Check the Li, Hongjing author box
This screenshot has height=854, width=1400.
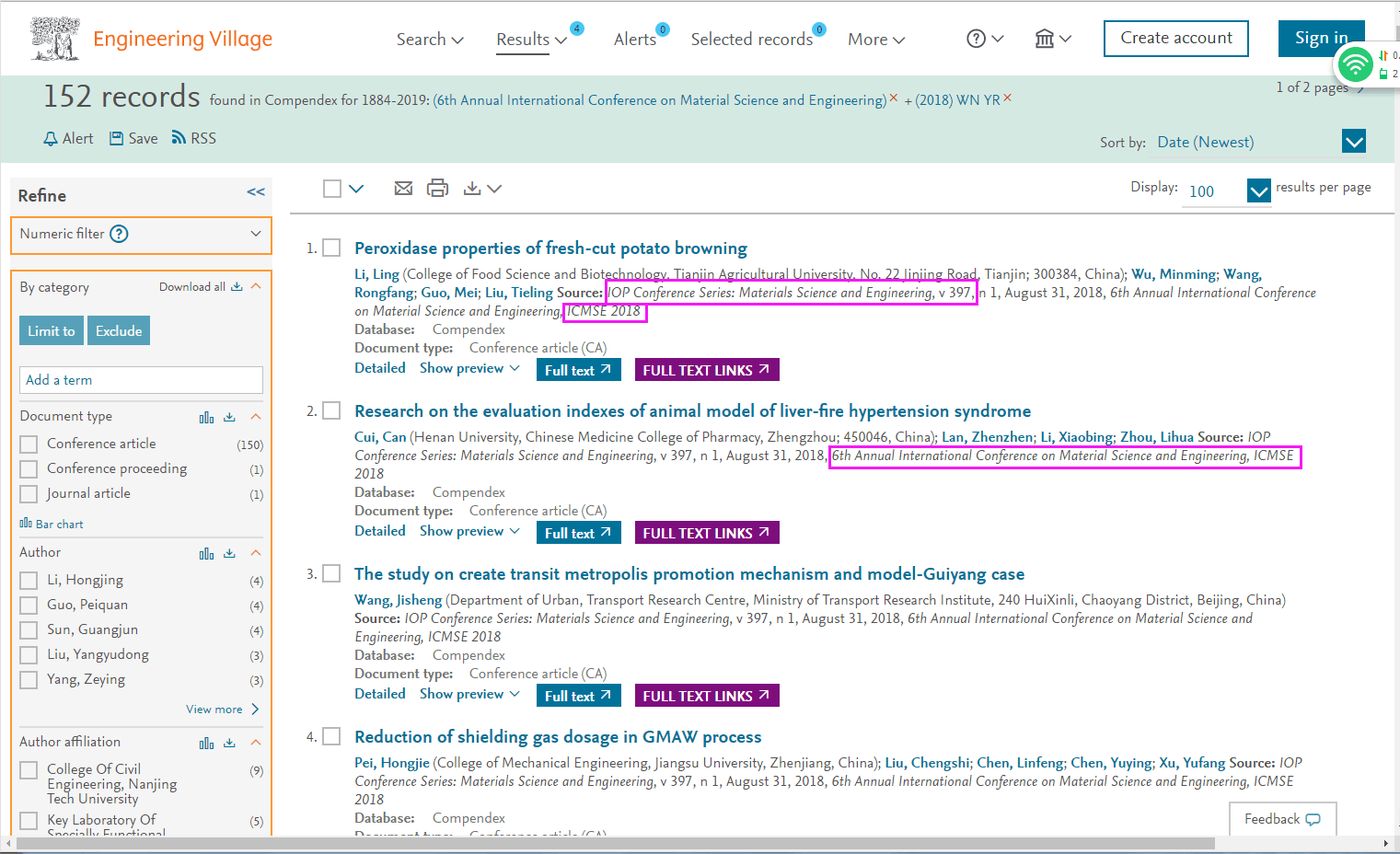click(29, 581)
